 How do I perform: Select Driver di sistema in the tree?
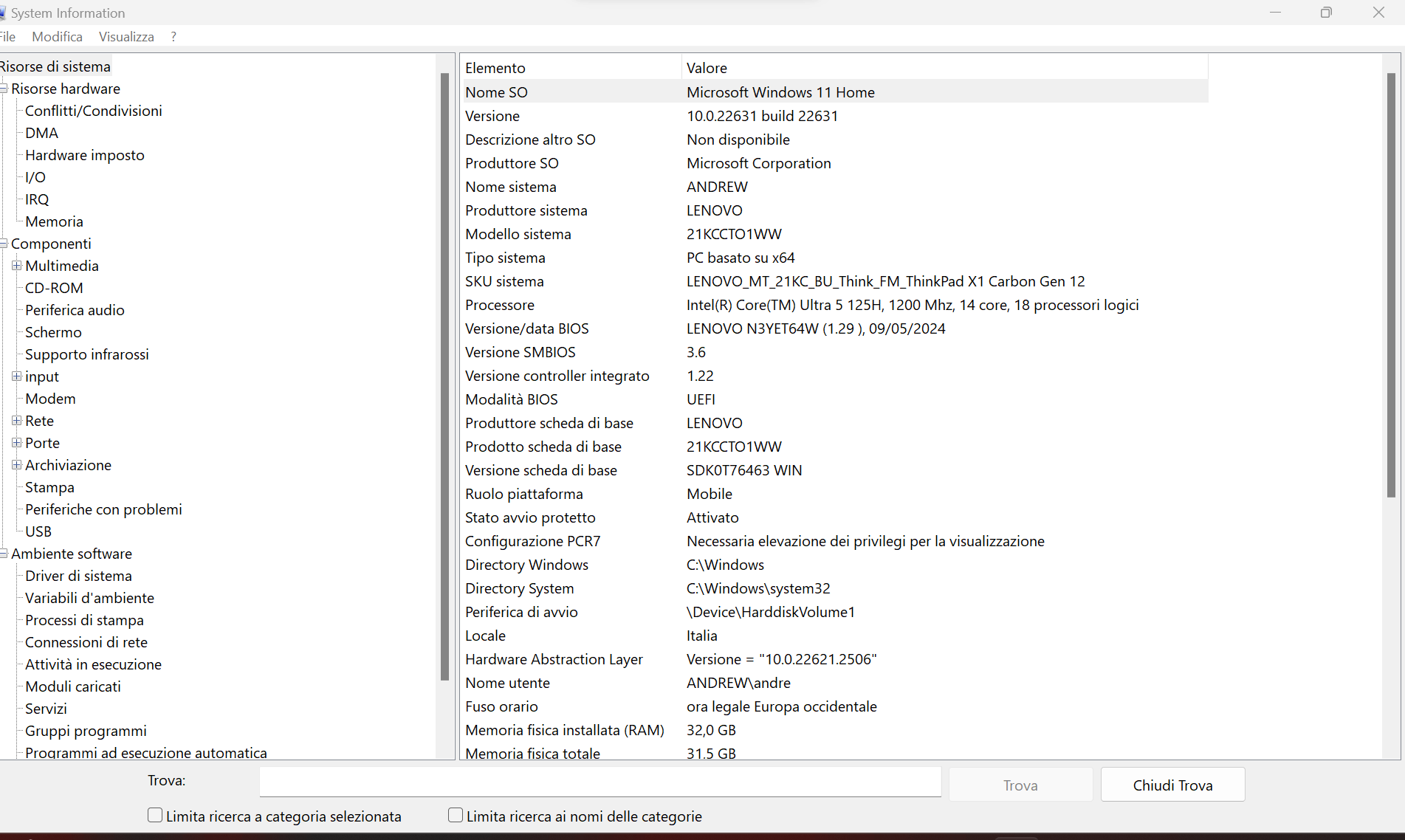coord(78,576)
